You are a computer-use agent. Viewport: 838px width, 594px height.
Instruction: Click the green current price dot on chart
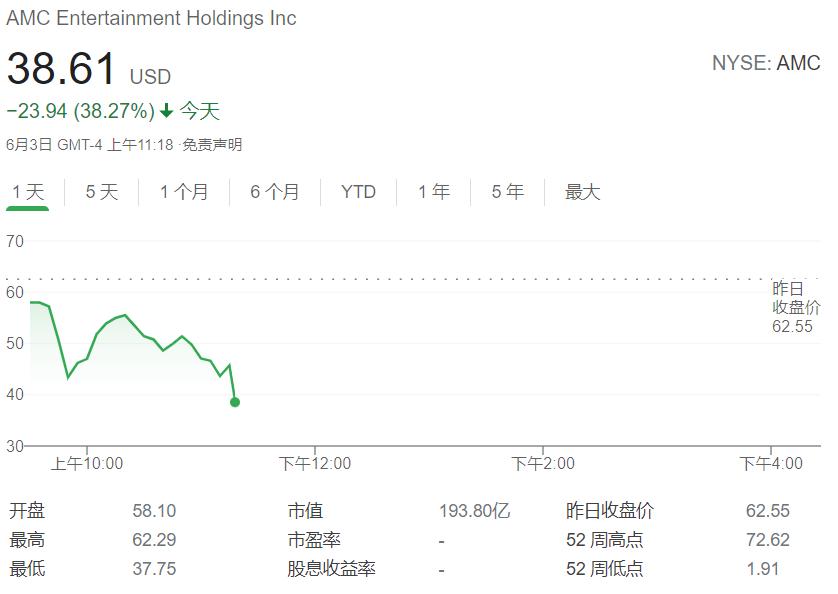235,402
